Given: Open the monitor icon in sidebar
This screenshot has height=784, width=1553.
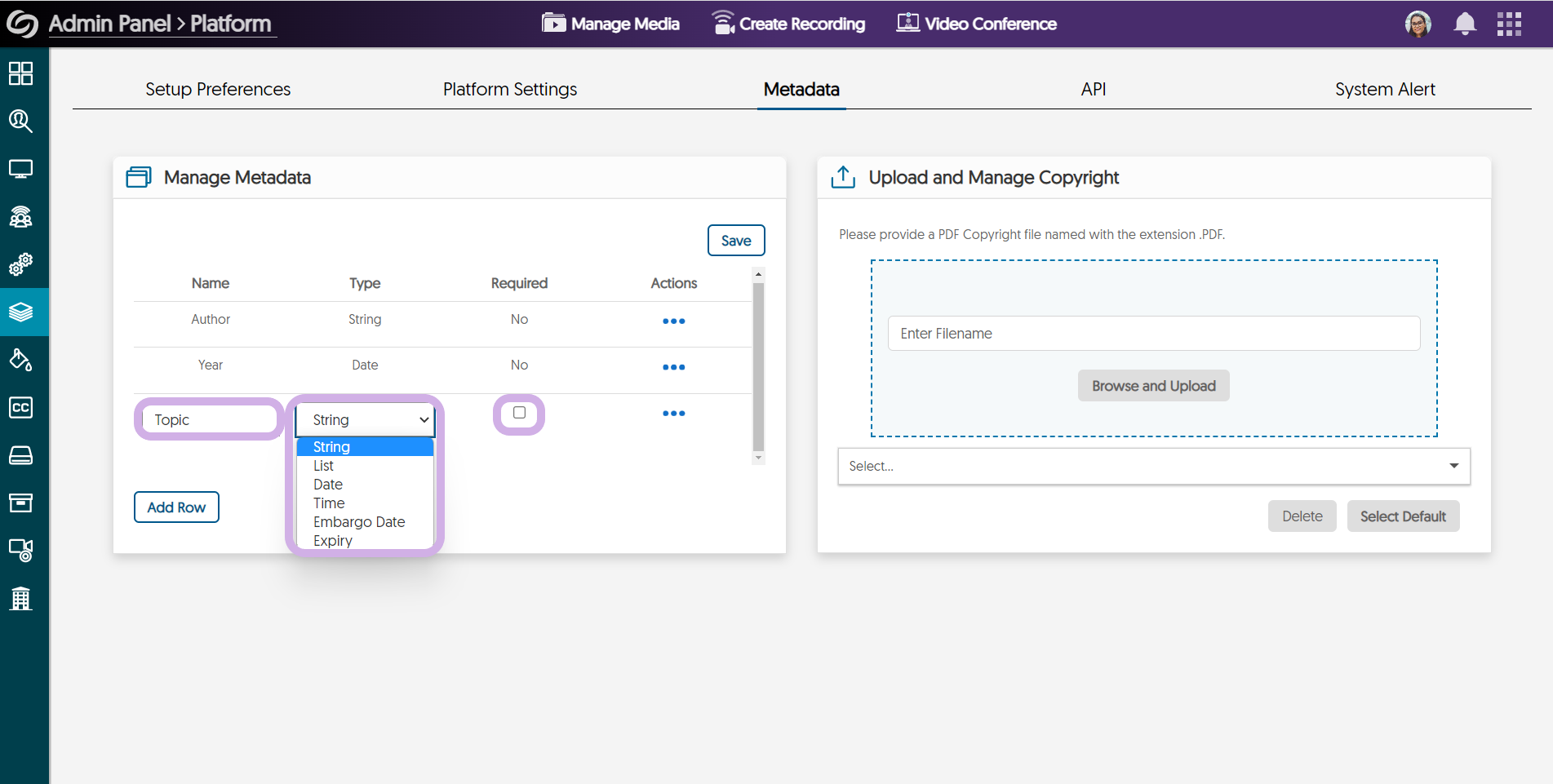Looking at the screenshot, I should click(21, 169).
